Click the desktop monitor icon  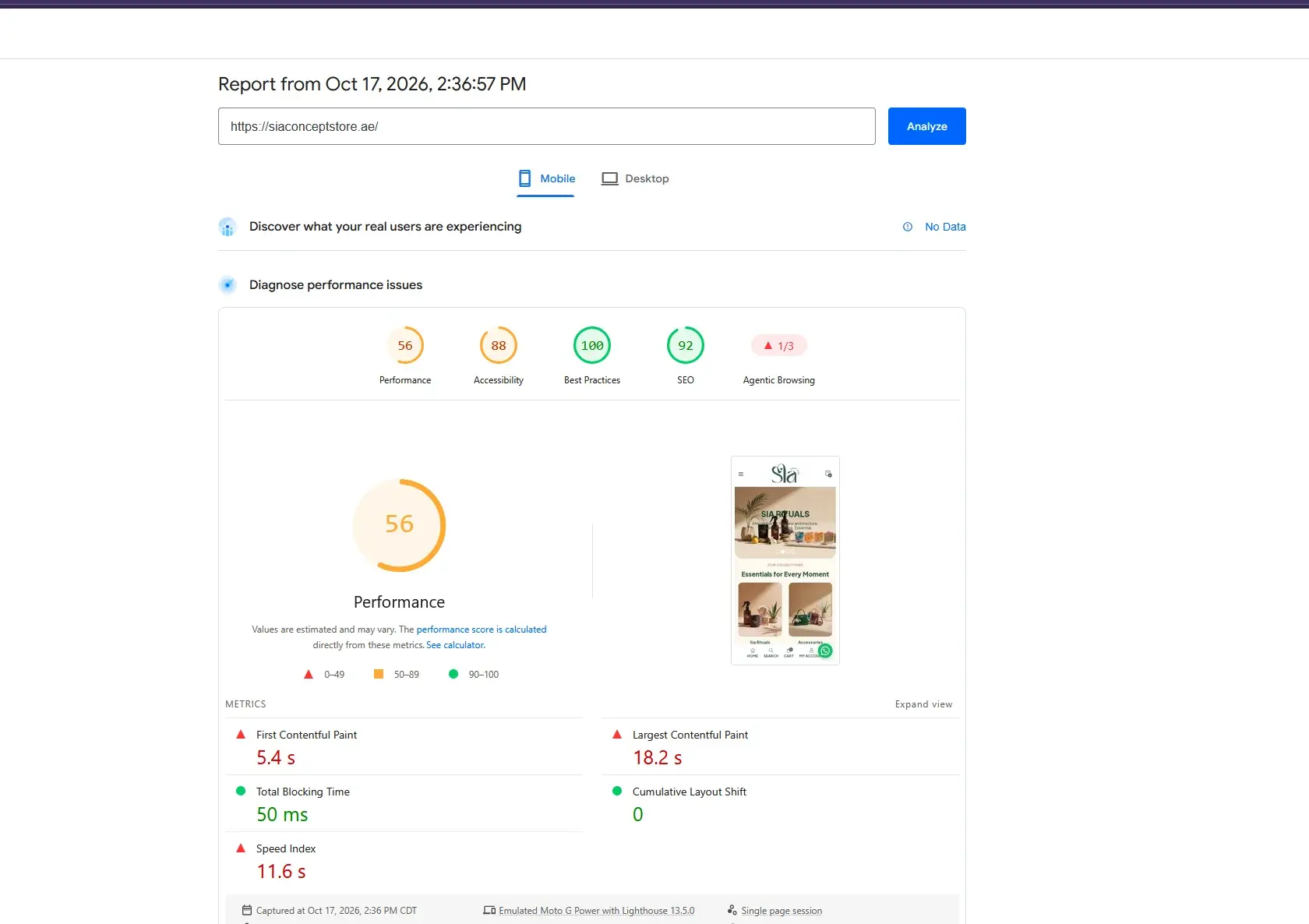click(x=609, y=178)
